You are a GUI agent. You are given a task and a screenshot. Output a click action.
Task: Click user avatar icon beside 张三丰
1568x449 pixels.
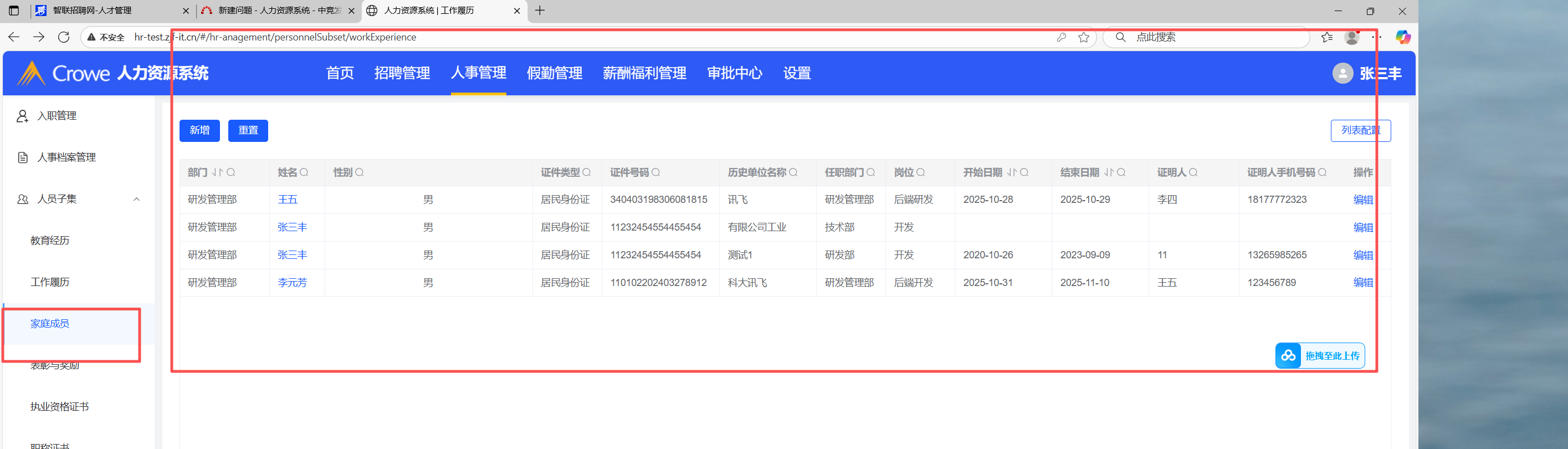1342,73
